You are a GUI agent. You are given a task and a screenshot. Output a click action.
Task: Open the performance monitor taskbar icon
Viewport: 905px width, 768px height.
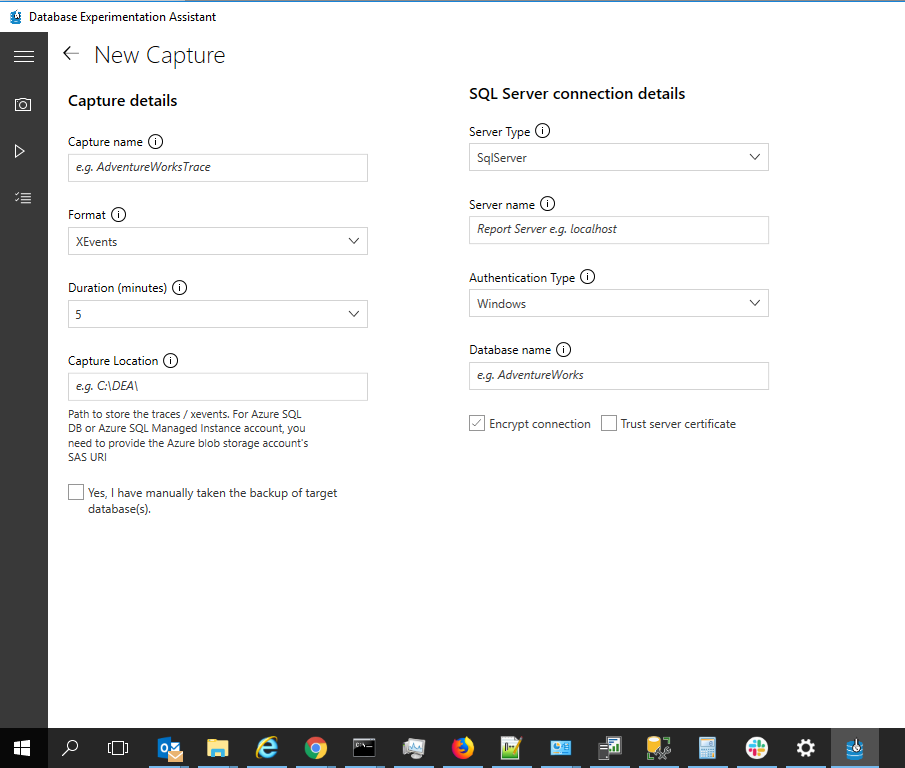click(413, 748)
